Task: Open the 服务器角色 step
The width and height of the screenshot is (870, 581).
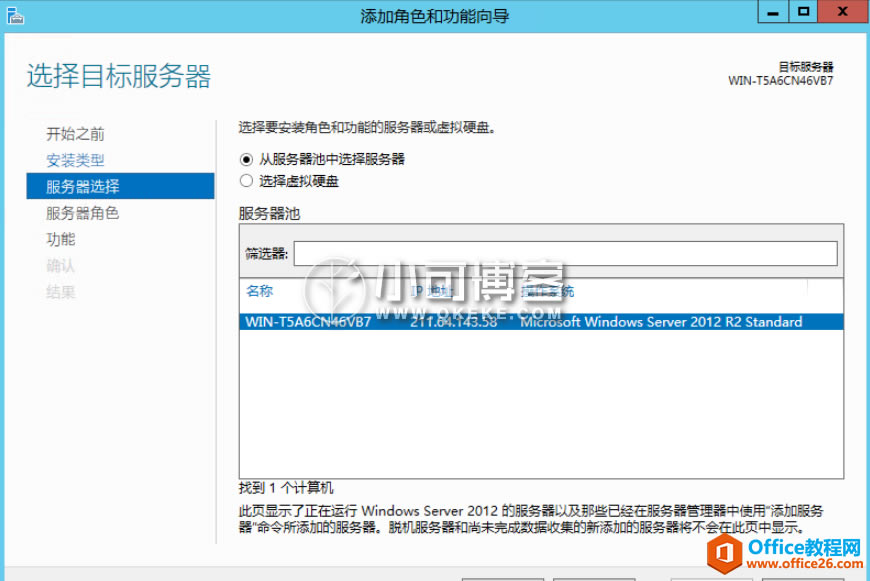Action: point(82,213)
